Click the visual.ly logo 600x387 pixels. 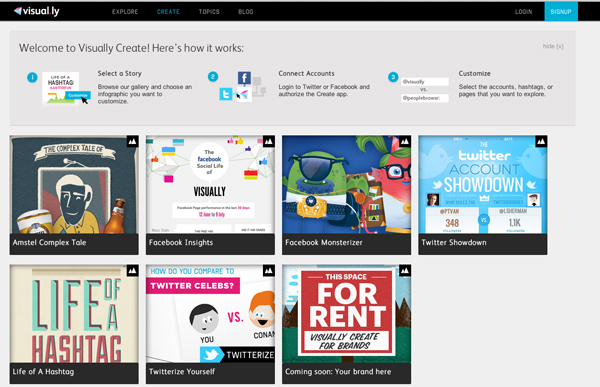[37, 11]
